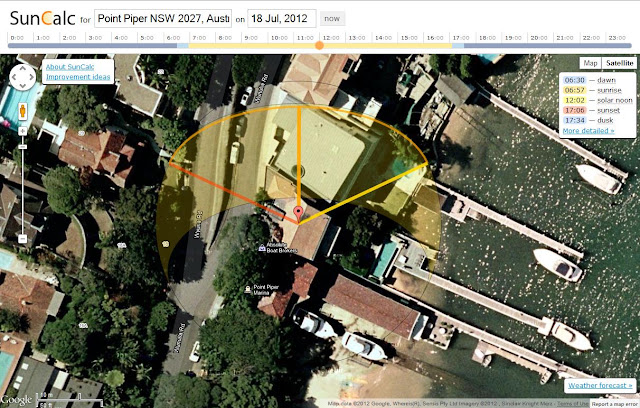Click the location search field

click(163, 19)
